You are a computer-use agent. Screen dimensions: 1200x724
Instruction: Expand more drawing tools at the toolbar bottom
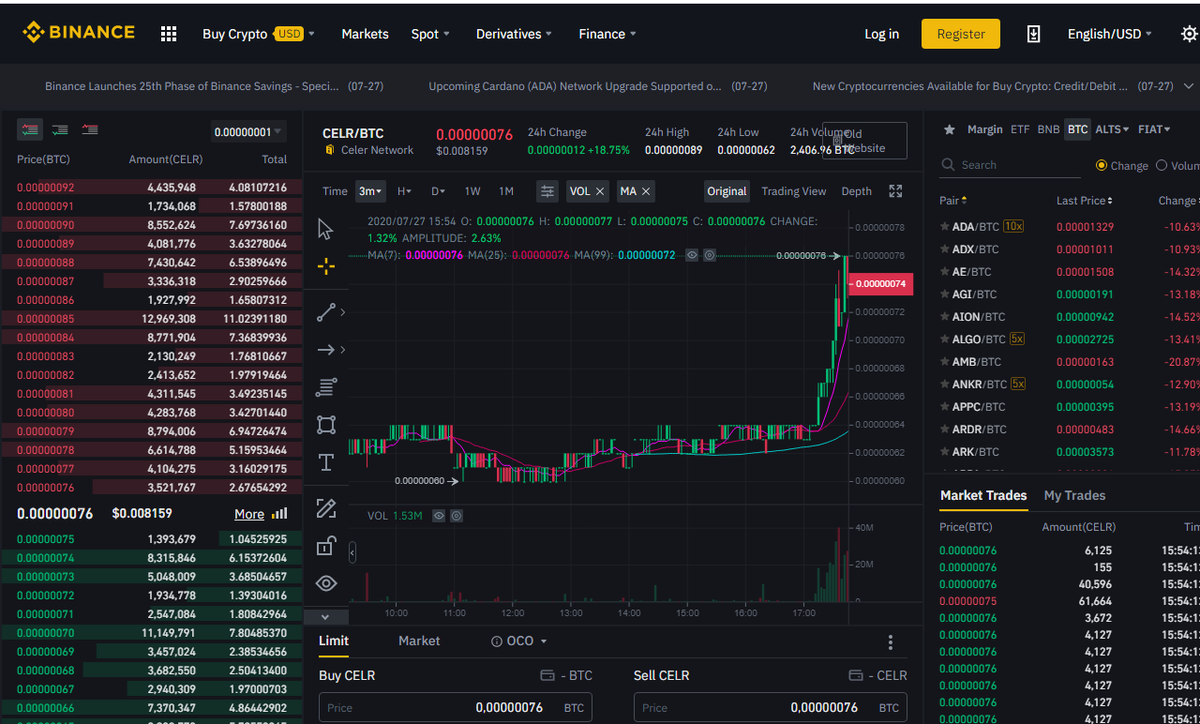pos(326,617)
